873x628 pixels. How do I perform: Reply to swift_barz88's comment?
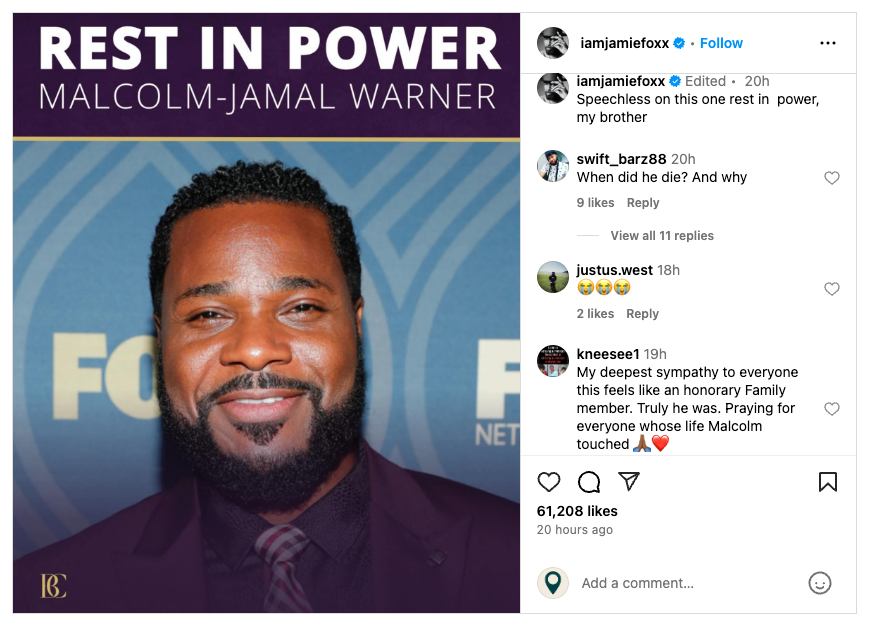coord(643,203)
